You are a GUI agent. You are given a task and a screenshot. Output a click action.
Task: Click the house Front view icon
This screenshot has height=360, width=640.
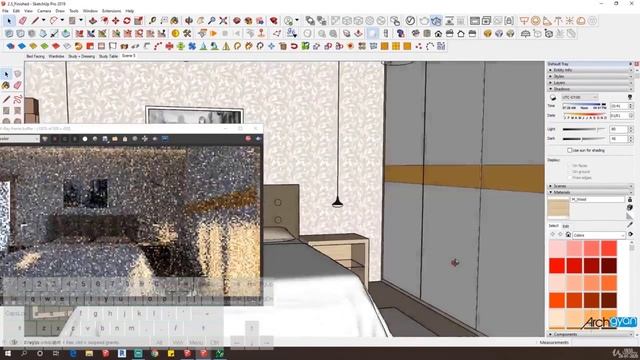tap(438, 33)
